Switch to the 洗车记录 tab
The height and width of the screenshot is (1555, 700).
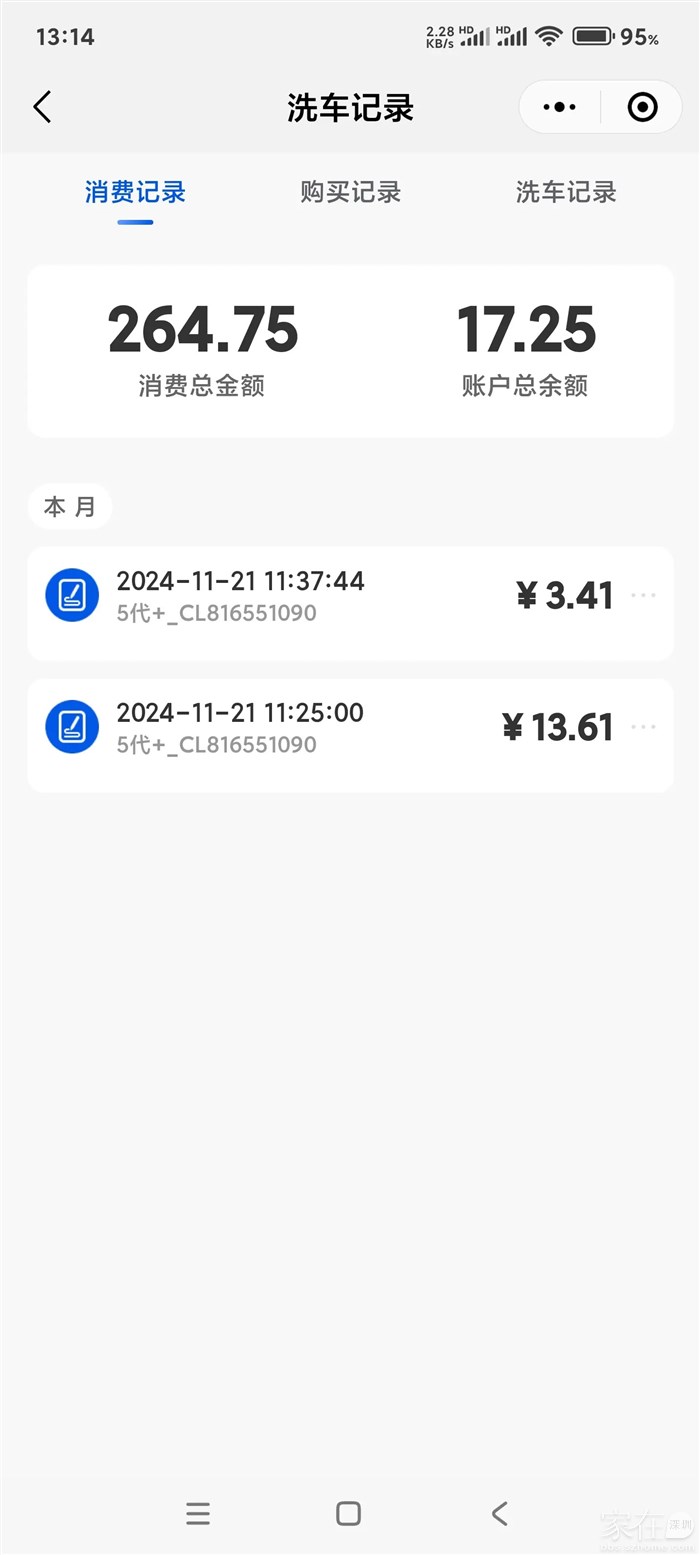[x=566, y=192]
